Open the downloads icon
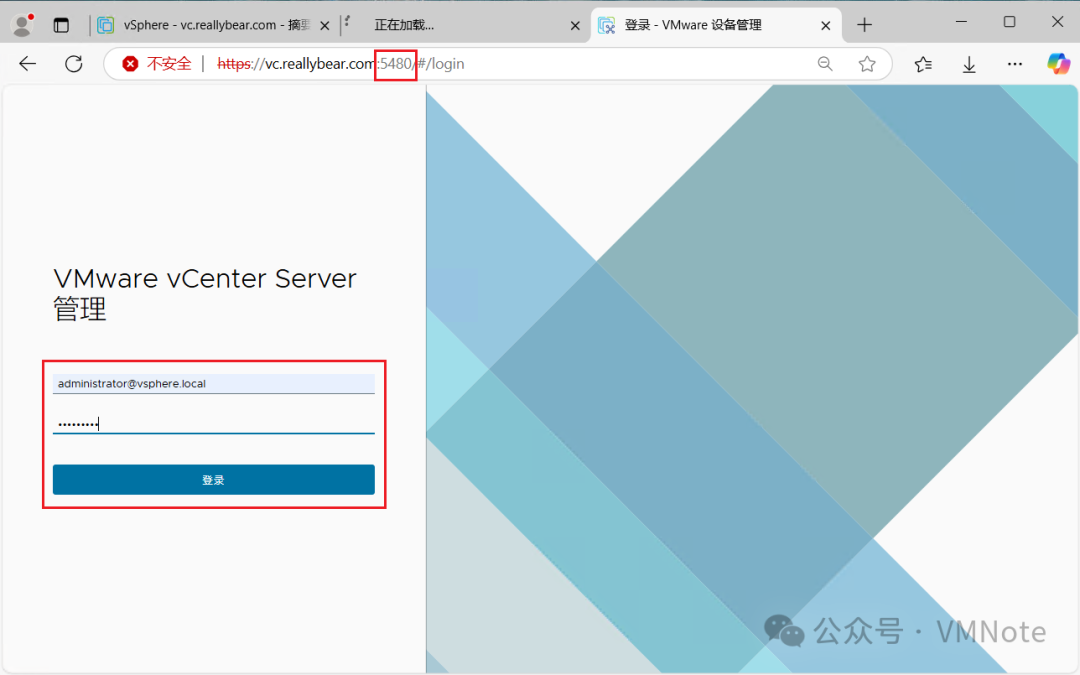The image size is (1080, 675). (x=969, y=65)
